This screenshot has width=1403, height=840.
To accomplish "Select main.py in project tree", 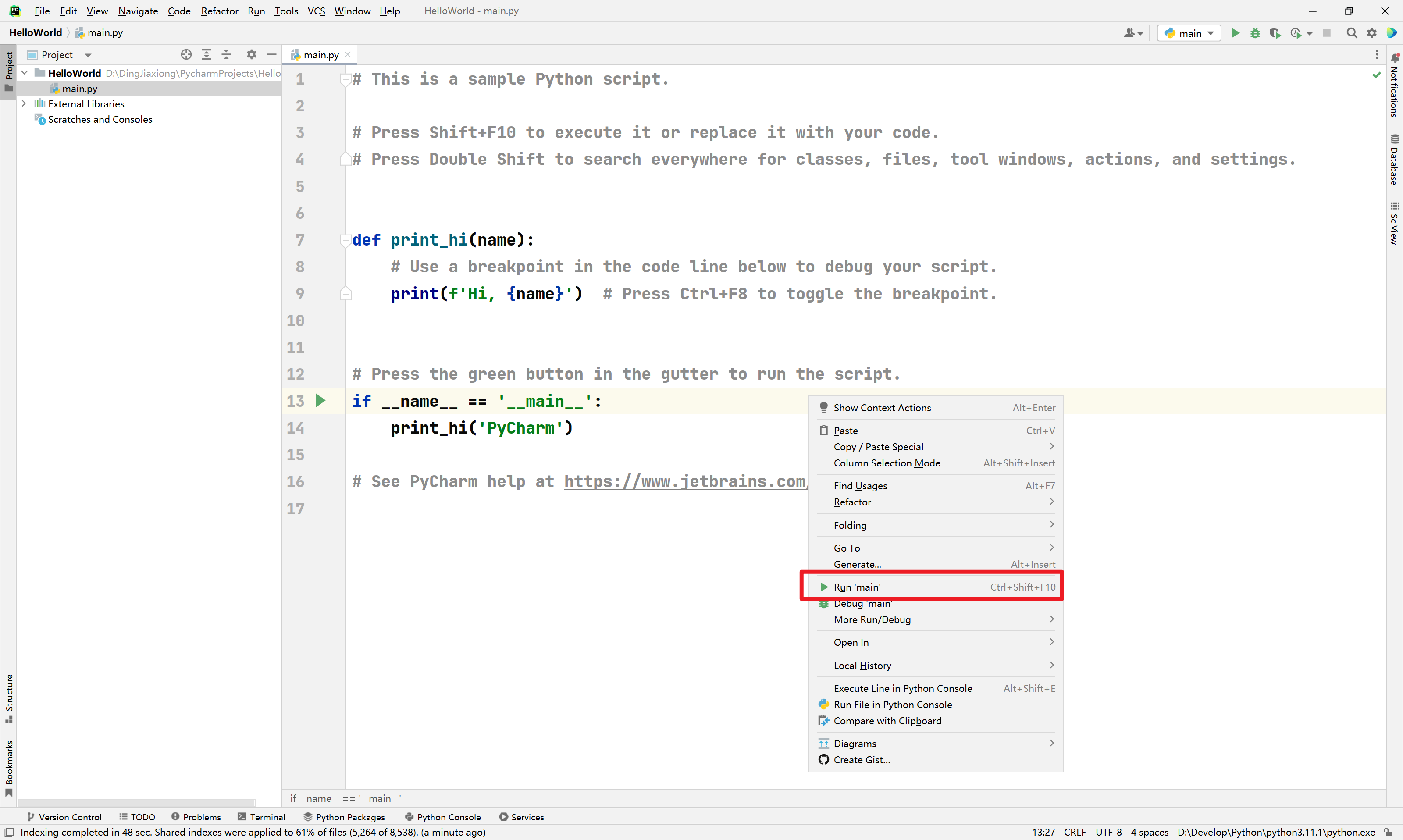I will pos(80,88).
